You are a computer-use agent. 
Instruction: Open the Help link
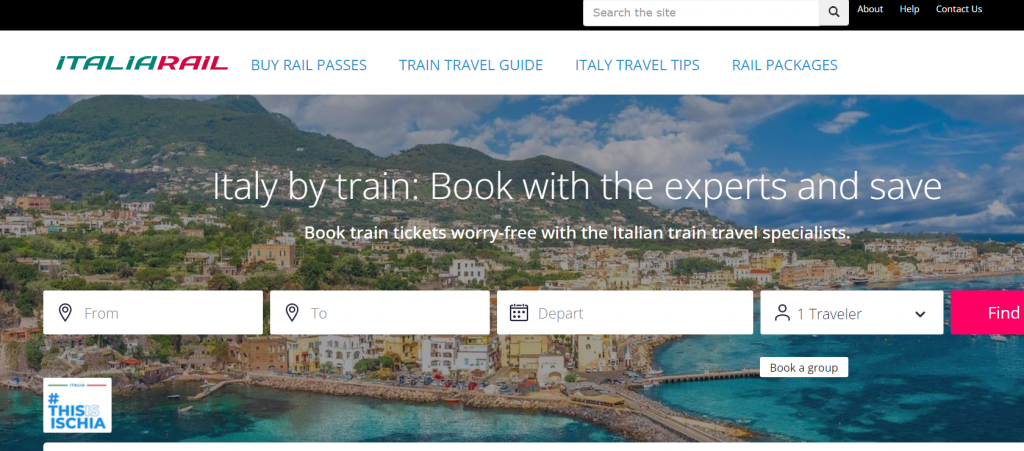pos(909,9)
